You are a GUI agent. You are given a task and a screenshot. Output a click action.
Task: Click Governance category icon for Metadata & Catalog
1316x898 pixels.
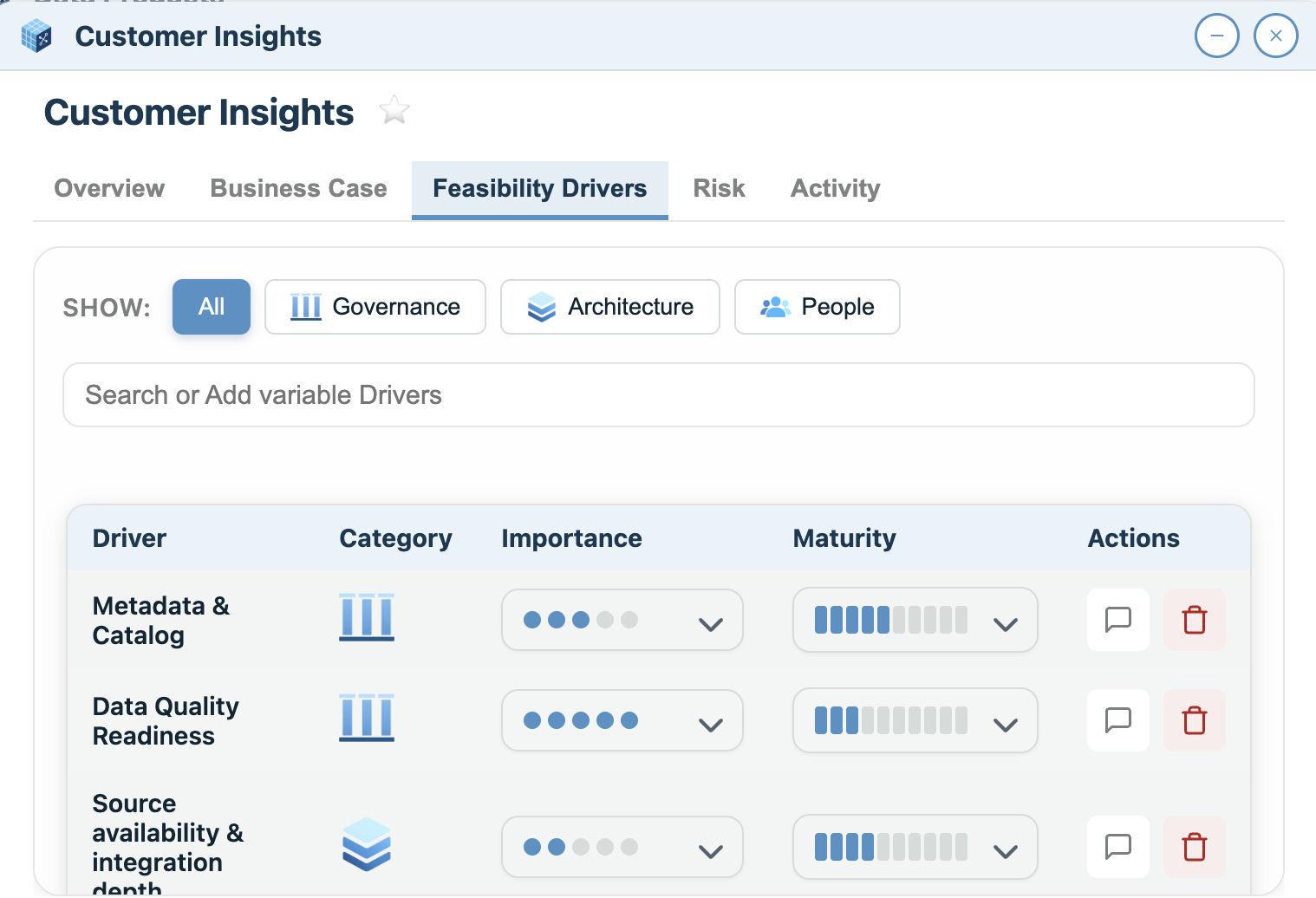coord(366,617)
